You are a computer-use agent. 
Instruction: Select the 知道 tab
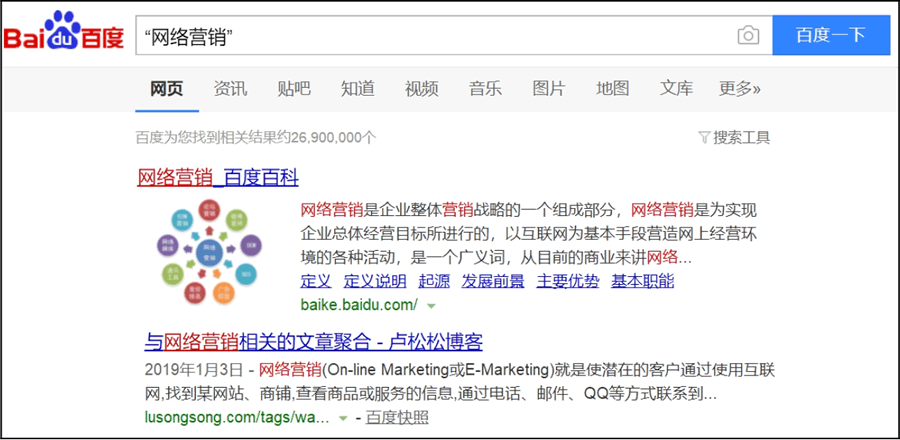coord(357,89)
